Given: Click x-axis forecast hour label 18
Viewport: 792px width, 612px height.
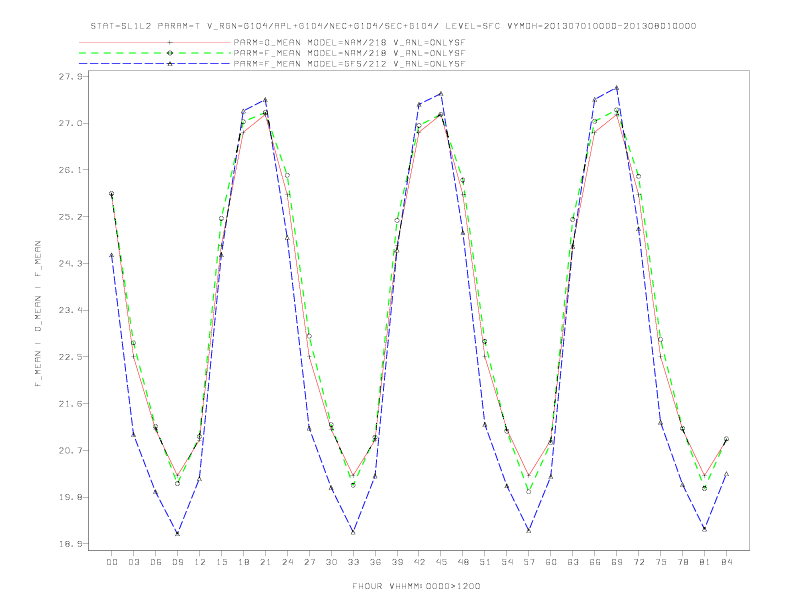Looking at the screenshot, I should click(243, 562).
